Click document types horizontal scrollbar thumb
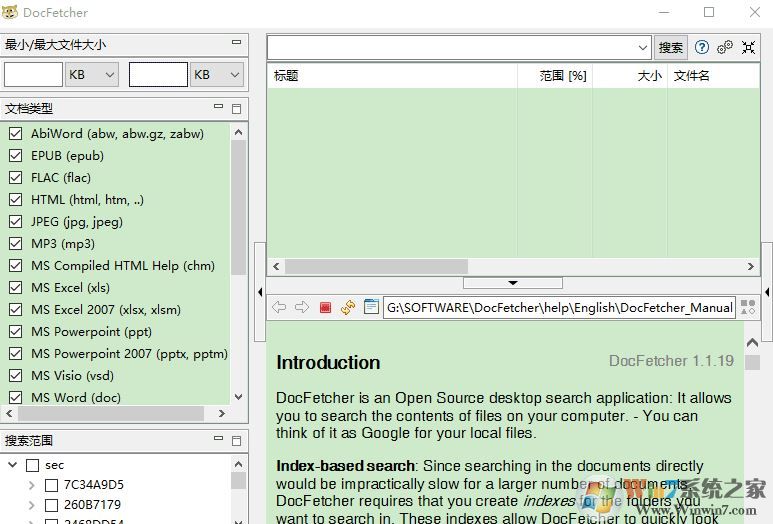Screen dimensions: 773x524 coord(111,413)
